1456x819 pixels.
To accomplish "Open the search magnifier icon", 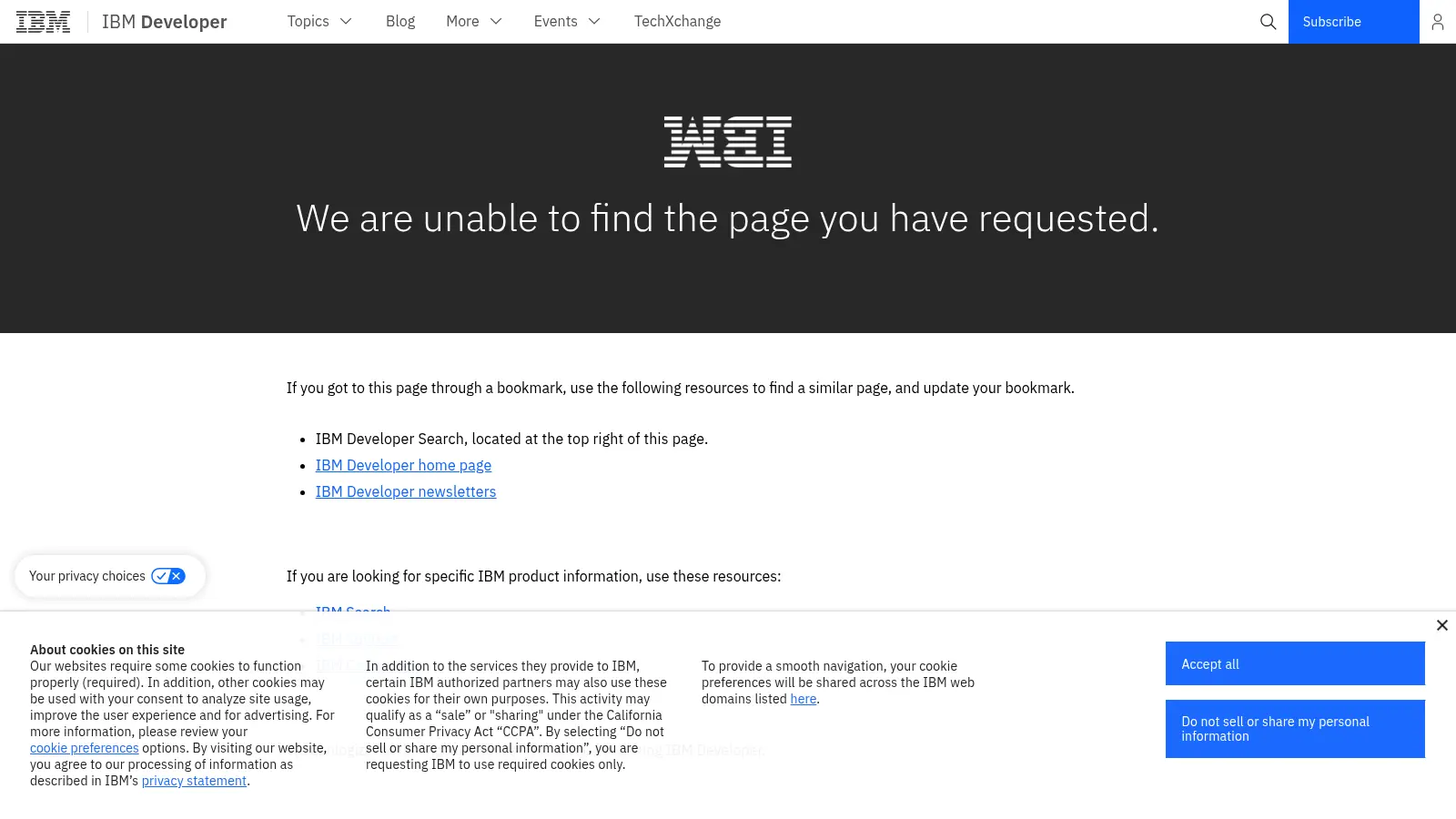I will (x=1268, y=22).
